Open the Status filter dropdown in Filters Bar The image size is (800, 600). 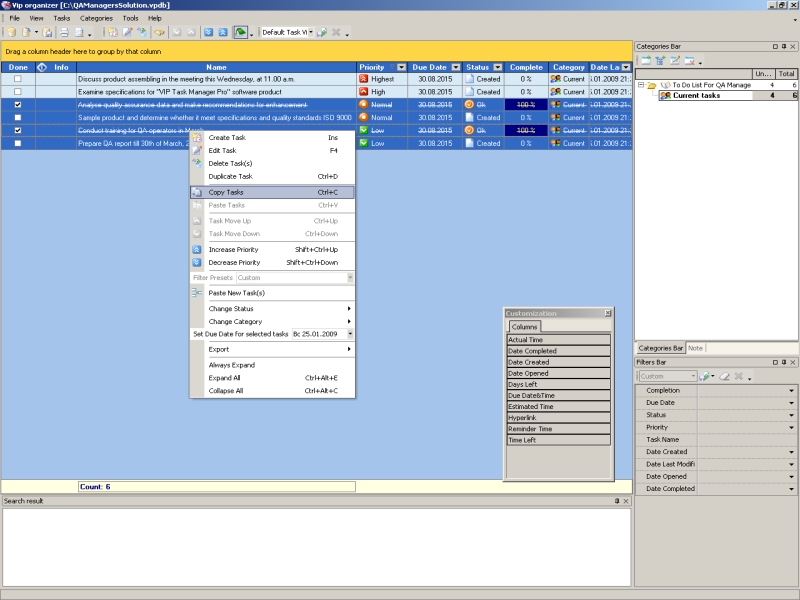pyautogui.click(x=791, y=415)
